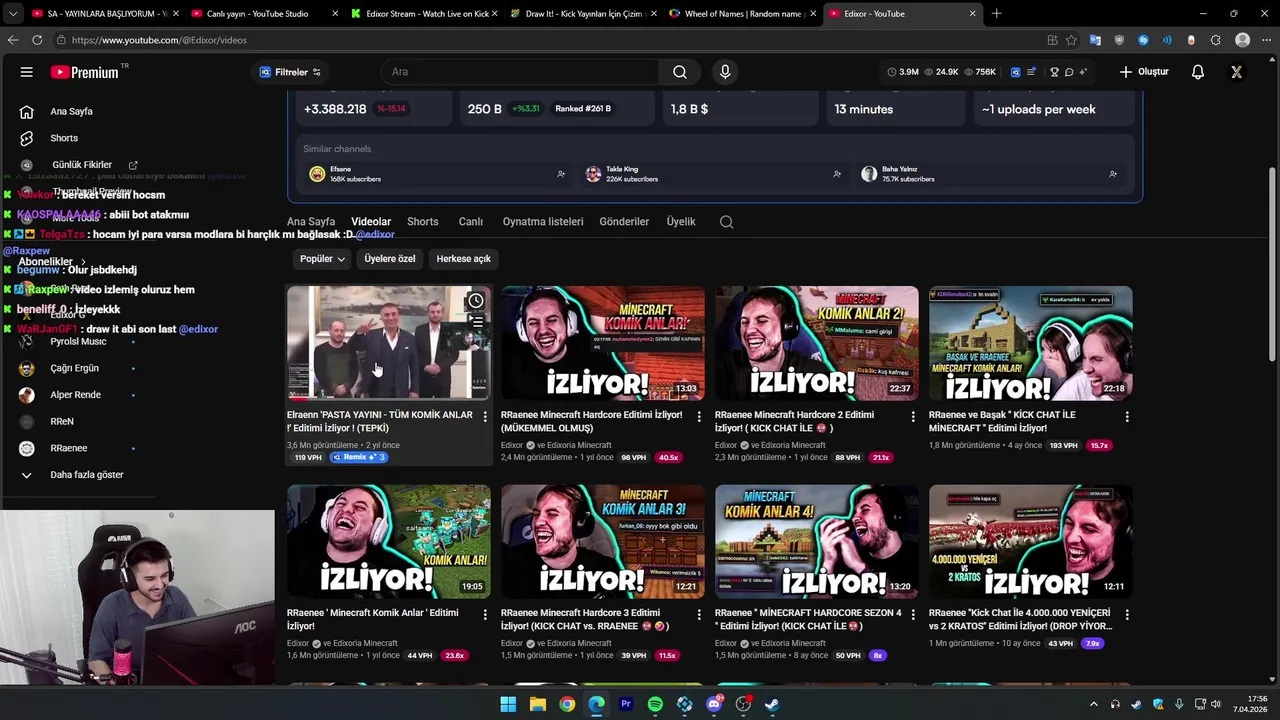Image resolution: width=1280 pixels, height=720 pixels.
Task: Open the channel Shorts tab
Action: (423, 222)
